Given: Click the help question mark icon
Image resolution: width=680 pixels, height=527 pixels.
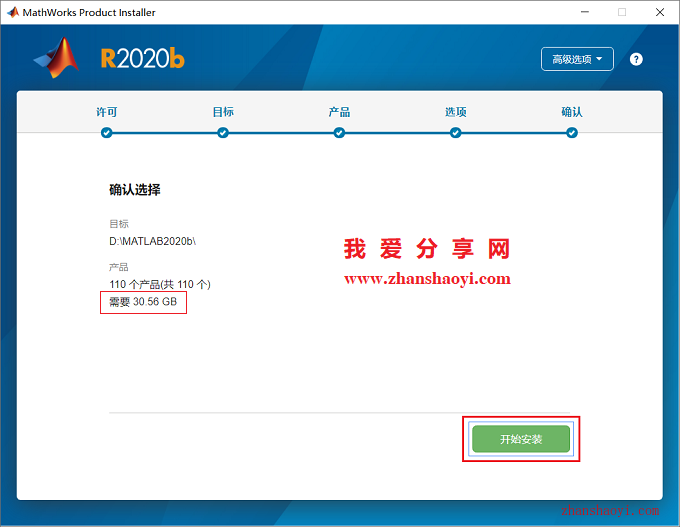Looking at the screenshot, I should pos(636,59).
